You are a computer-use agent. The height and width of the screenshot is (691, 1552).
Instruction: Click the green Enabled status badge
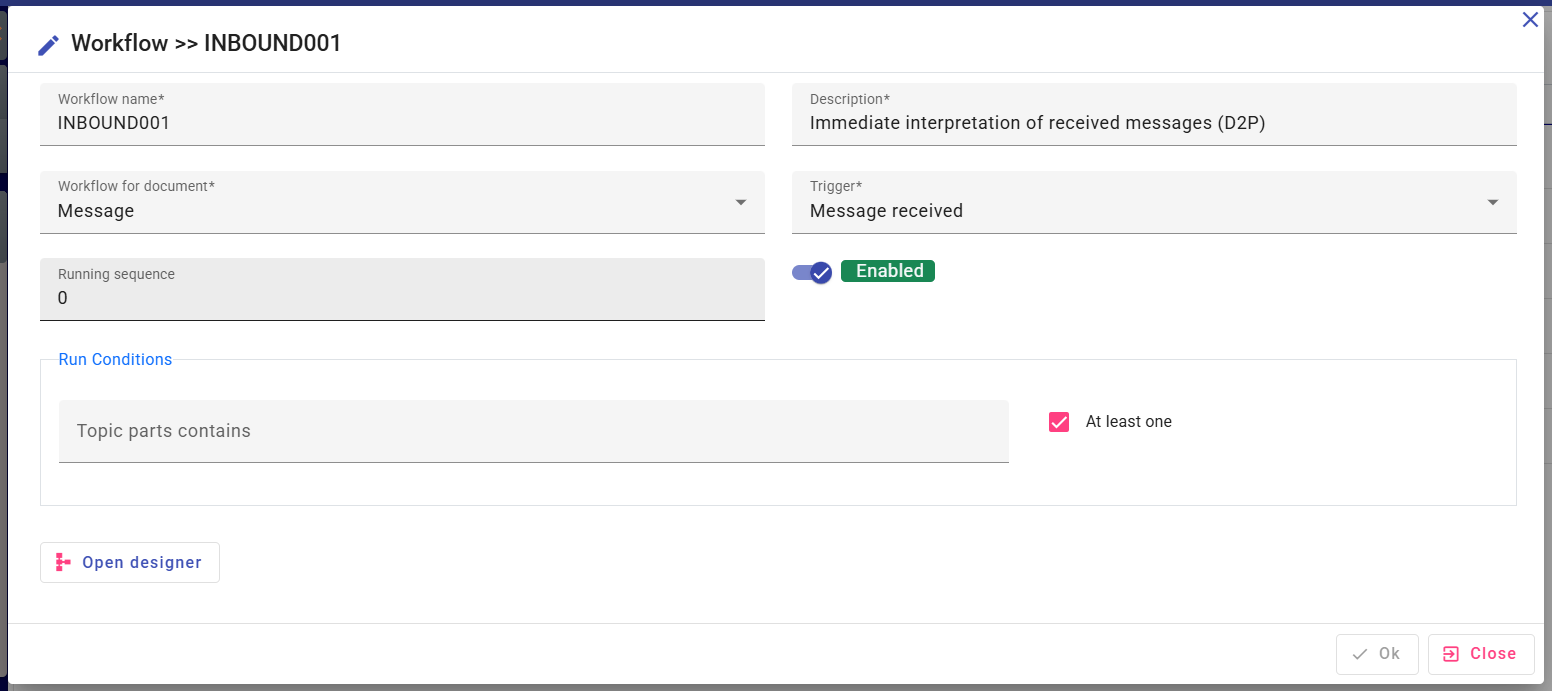[888, 271]
